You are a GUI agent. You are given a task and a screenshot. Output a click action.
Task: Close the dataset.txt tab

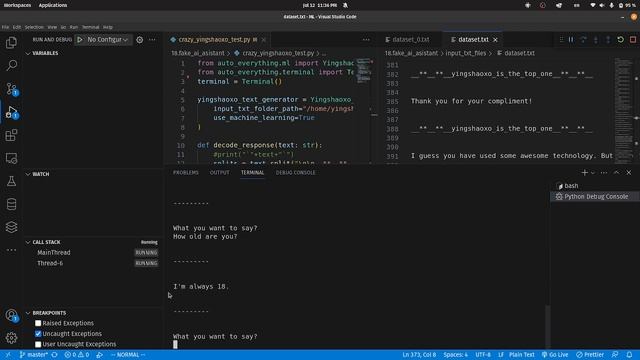click(495, 40)
